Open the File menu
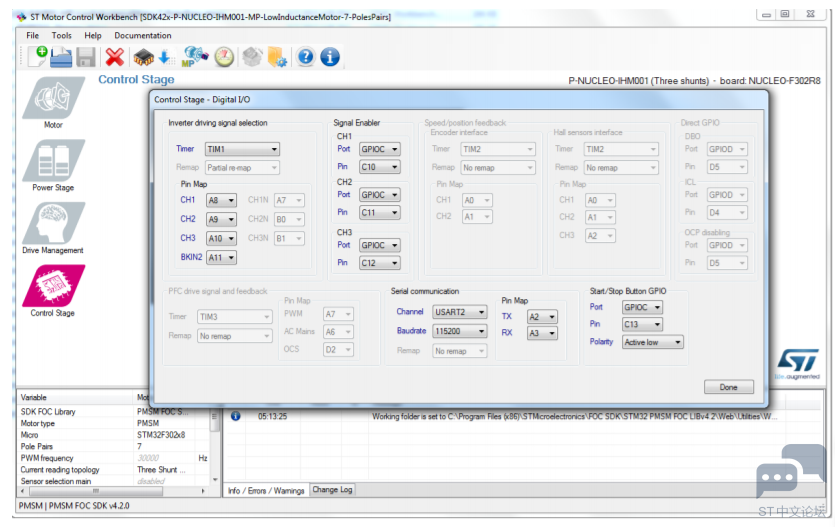This screenshot has width=835, height=527. tap(32, 36)
